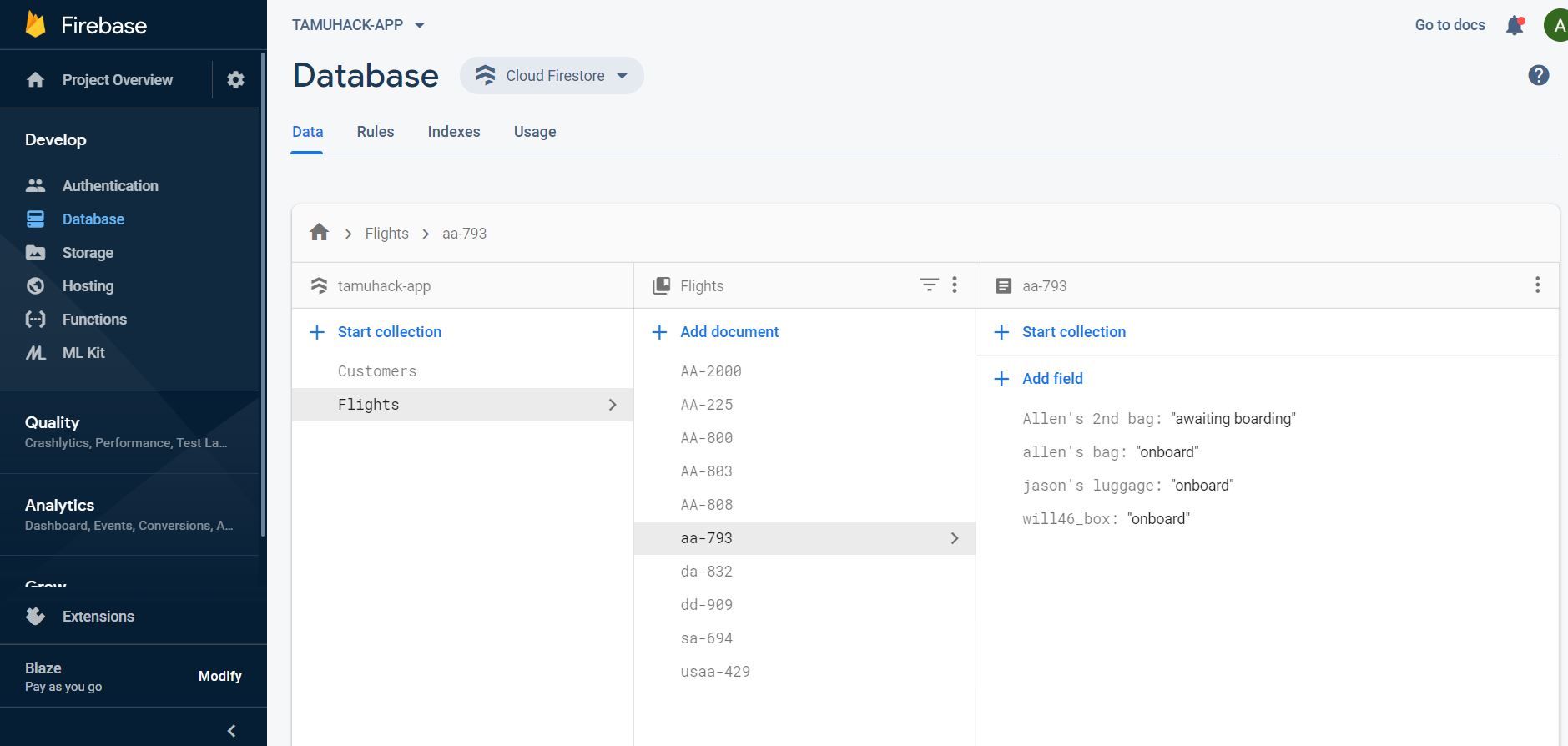Viewport: 1568px width, 746px height.
Task: Select the Customers collection
Action: [x=462, y=371]
